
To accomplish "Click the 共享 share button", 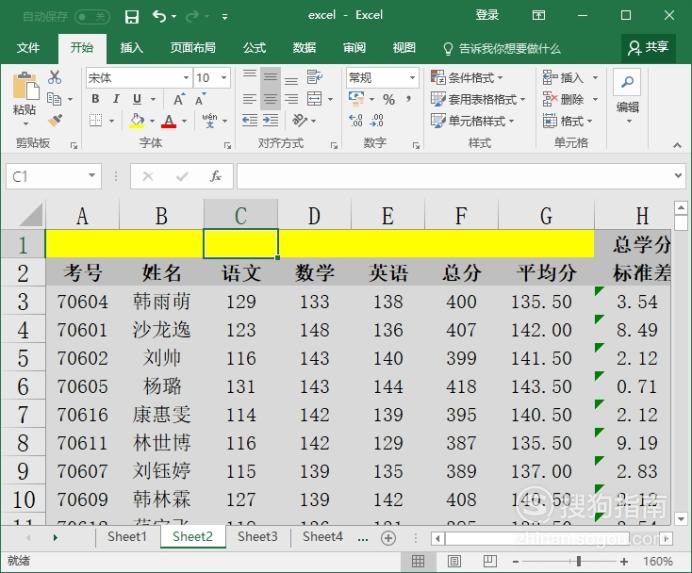I will (x=648, y=47).
